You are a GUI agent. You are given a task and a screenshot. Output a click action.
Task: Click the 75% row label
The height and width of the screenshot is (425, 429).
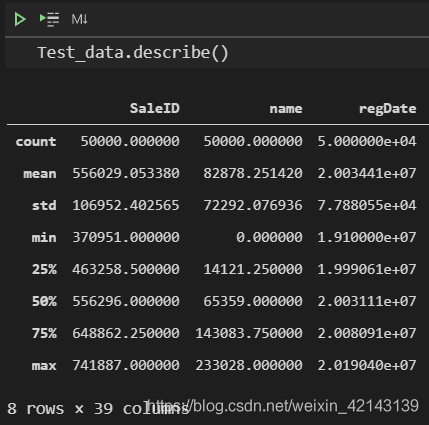point(44,333)
